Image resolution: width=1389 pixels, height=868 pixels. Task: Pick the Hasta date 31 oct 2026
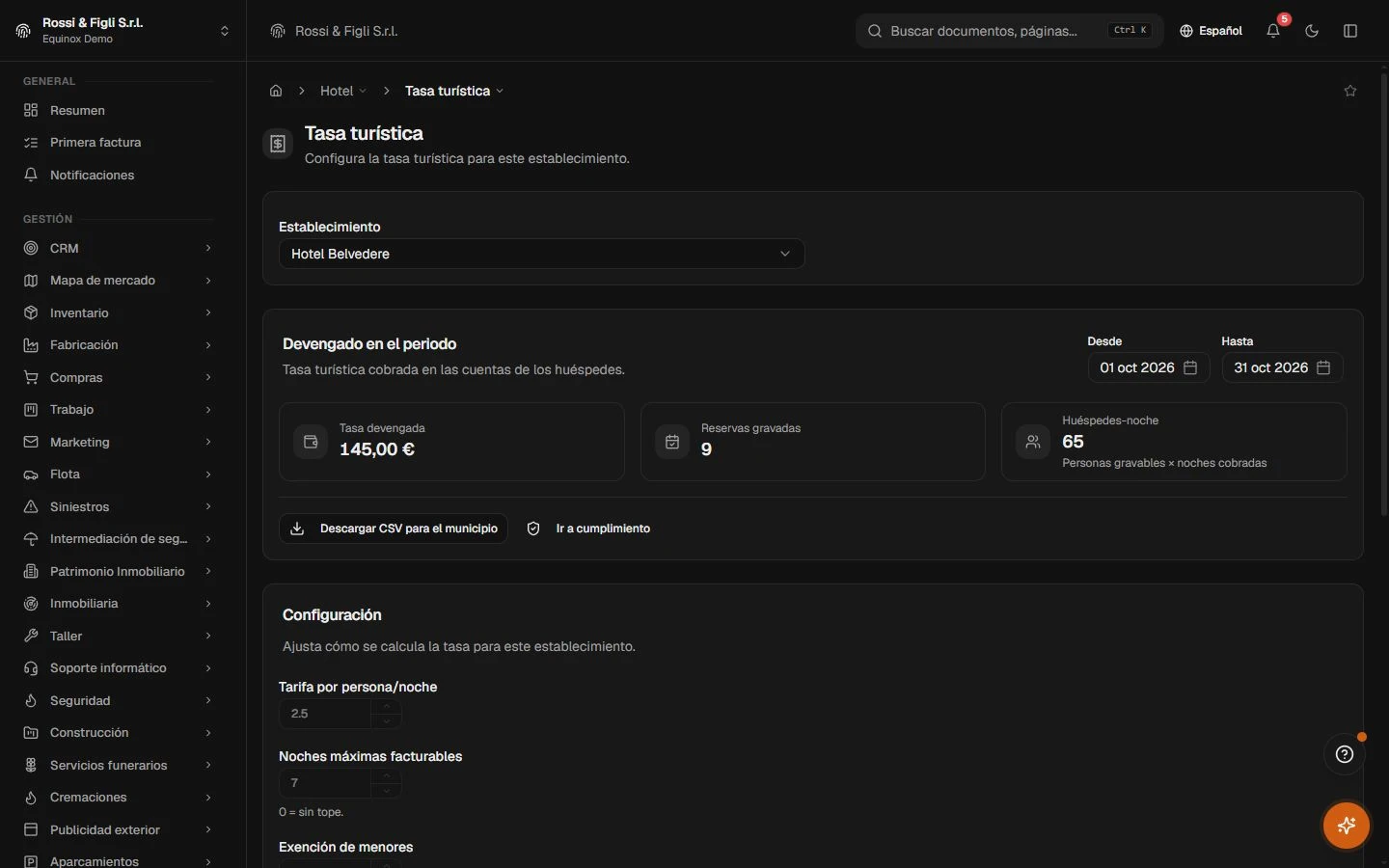coord(1283,367)
